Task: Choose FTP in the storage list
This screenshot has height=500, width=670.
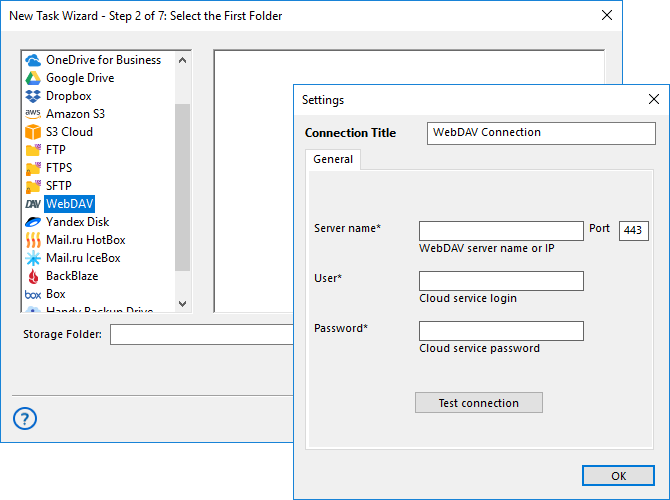Action: 56,150
